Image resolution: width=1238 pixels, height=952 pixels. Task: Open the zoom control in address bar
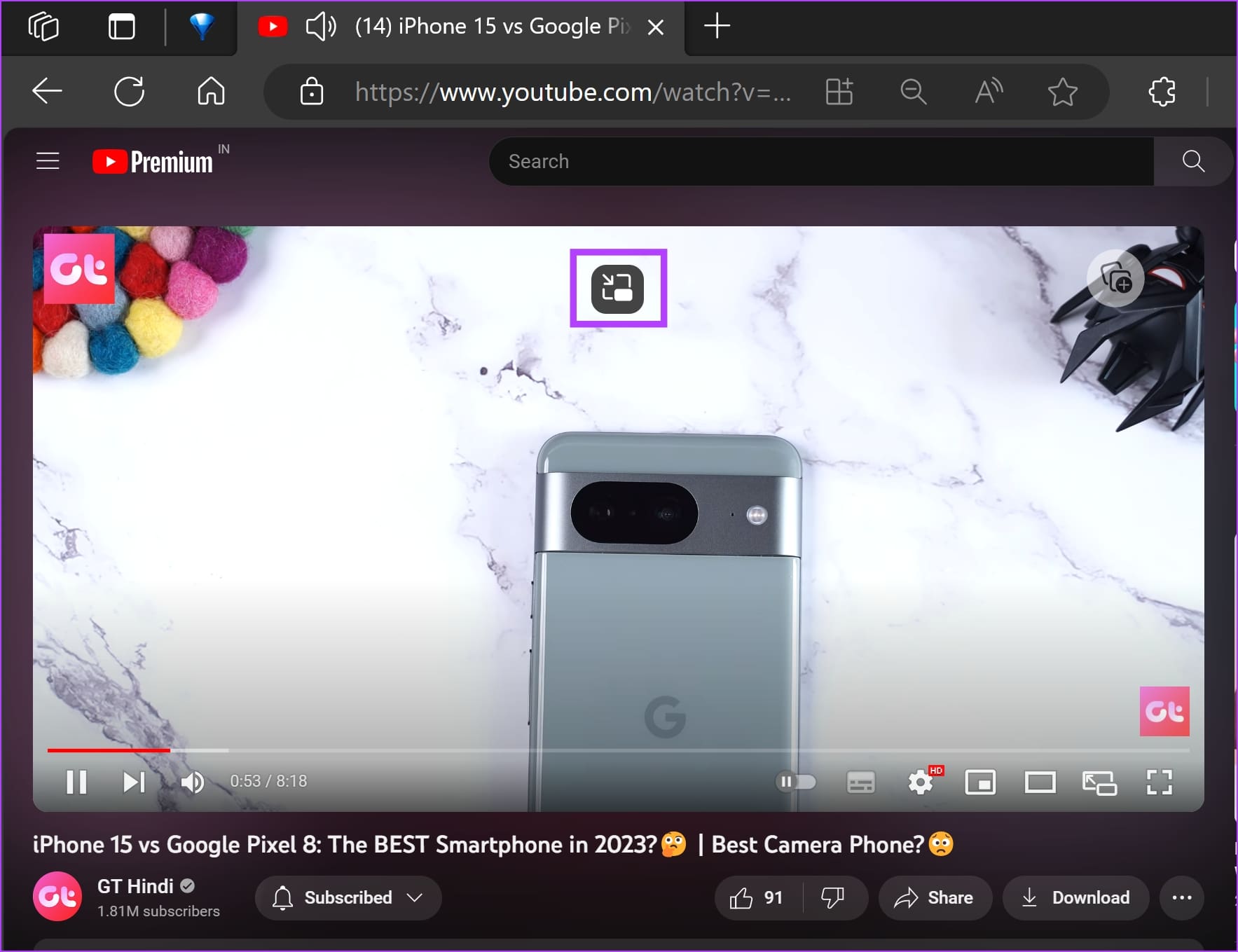click(x=914, y=92)
